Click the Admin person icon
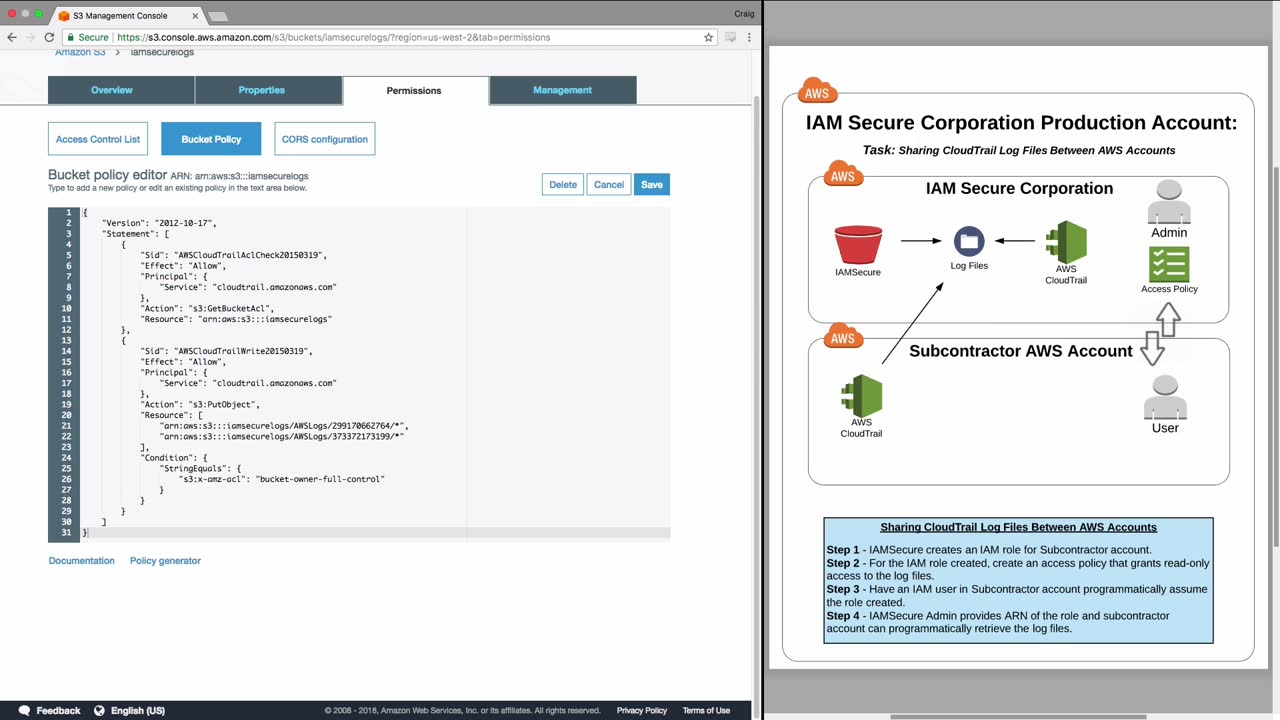Viewport: 1280px width, 720px height. click(x=1169, y=203)
